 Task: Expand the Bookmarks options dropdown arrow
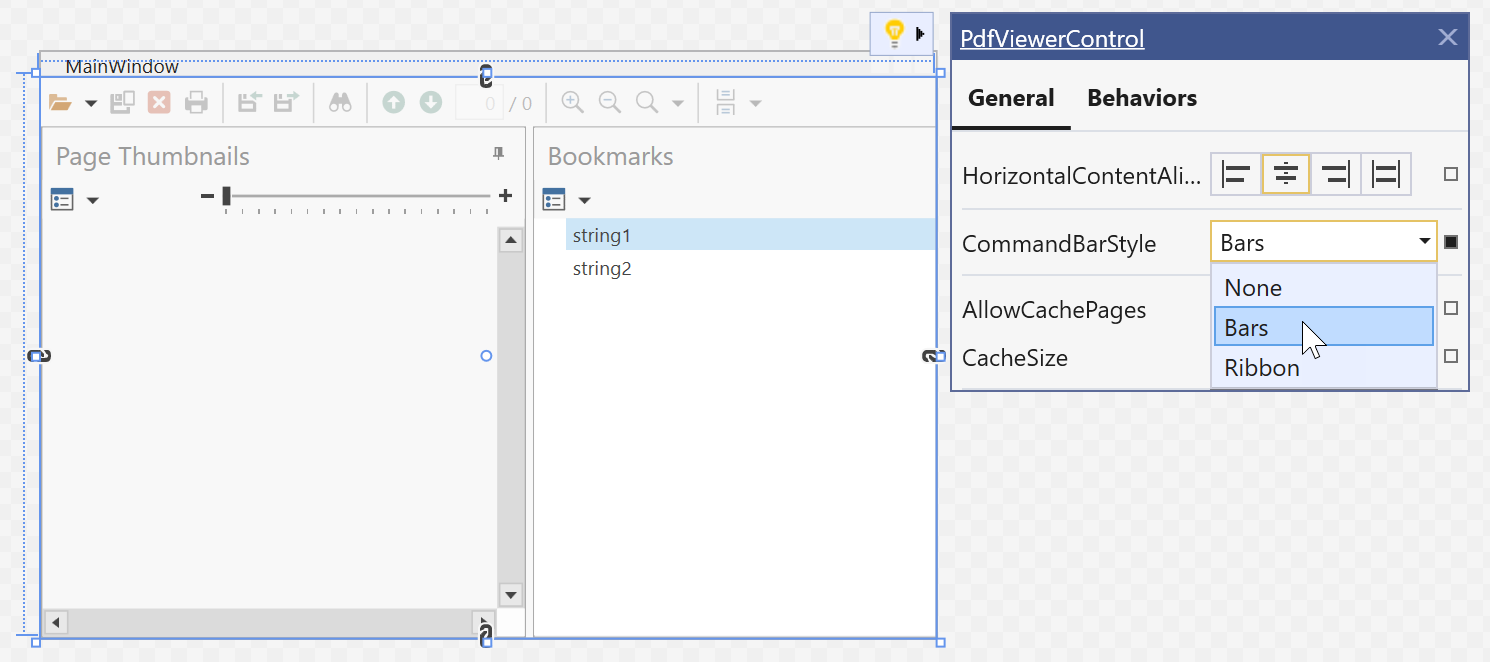[x=585, y=201]
